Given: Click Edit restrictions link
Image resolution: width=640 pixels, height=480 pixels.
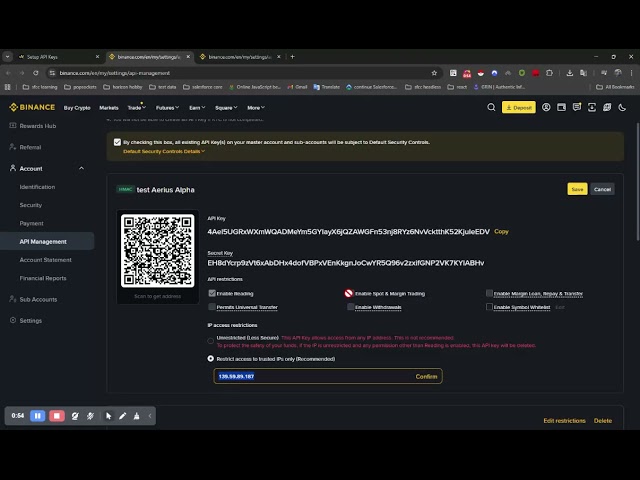Looking at the screenshot, I should (564, 420).
